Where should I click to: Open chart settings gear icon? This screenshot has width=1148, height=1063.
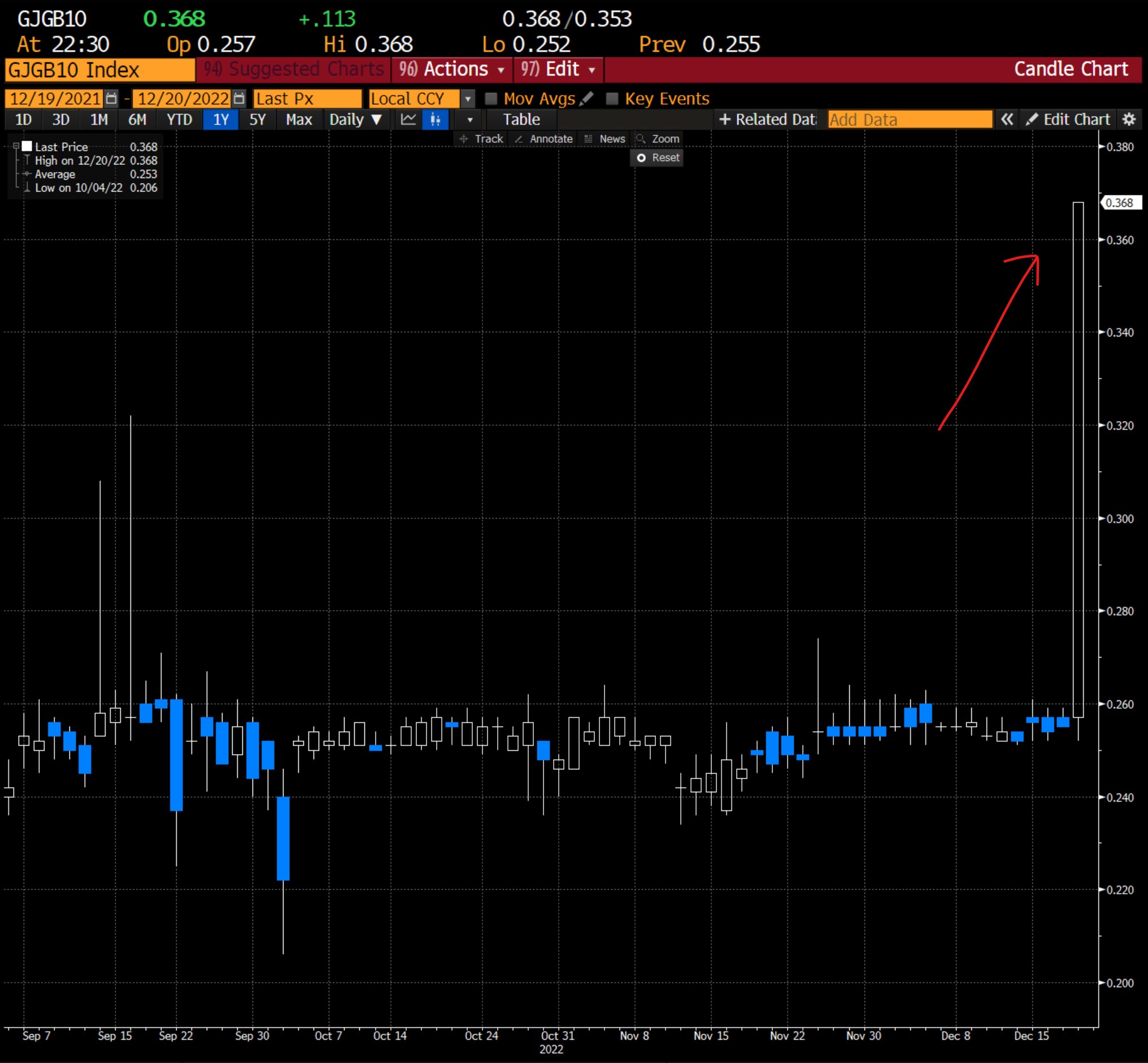coord(1129,120)
